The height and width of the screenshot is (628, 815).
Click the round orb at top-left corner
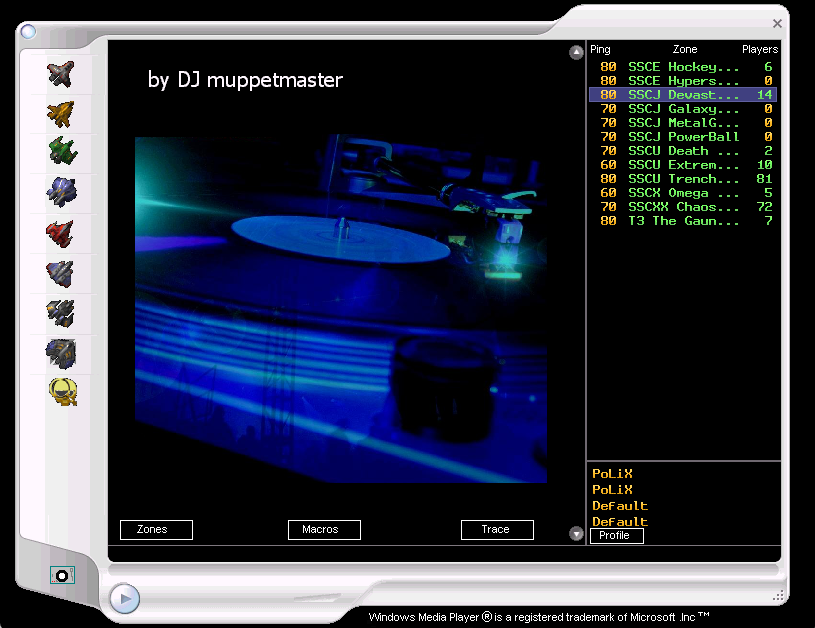point(28,32)
